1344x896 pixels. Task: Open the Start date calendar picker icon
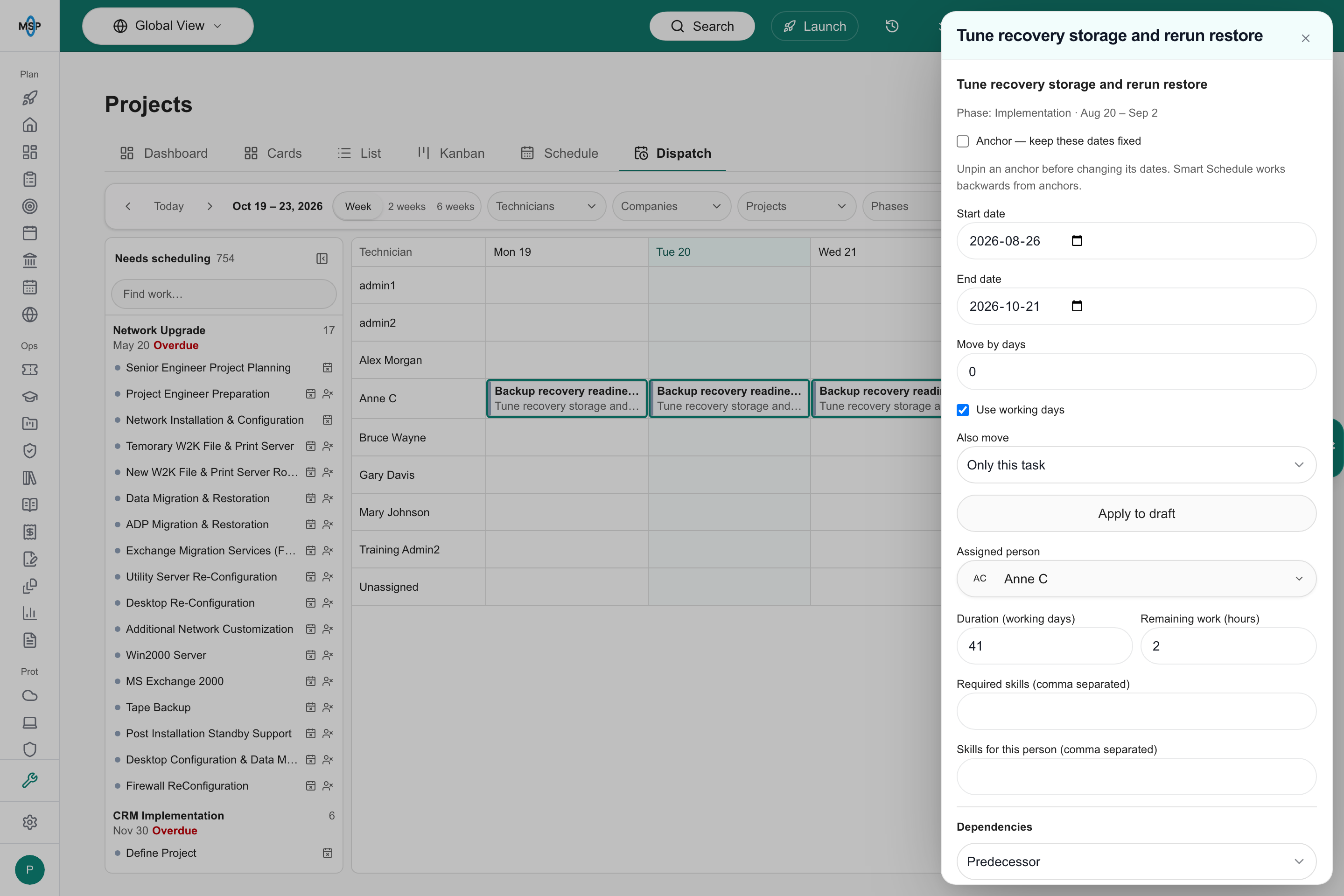[x=1077, y=241]
